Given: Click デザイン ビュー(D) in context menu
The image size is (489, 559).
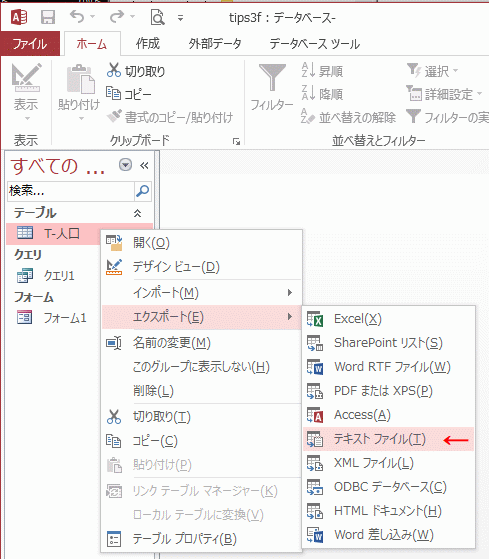Looking at the screenshot, I should pyautogui.click(x=202, y=267).
